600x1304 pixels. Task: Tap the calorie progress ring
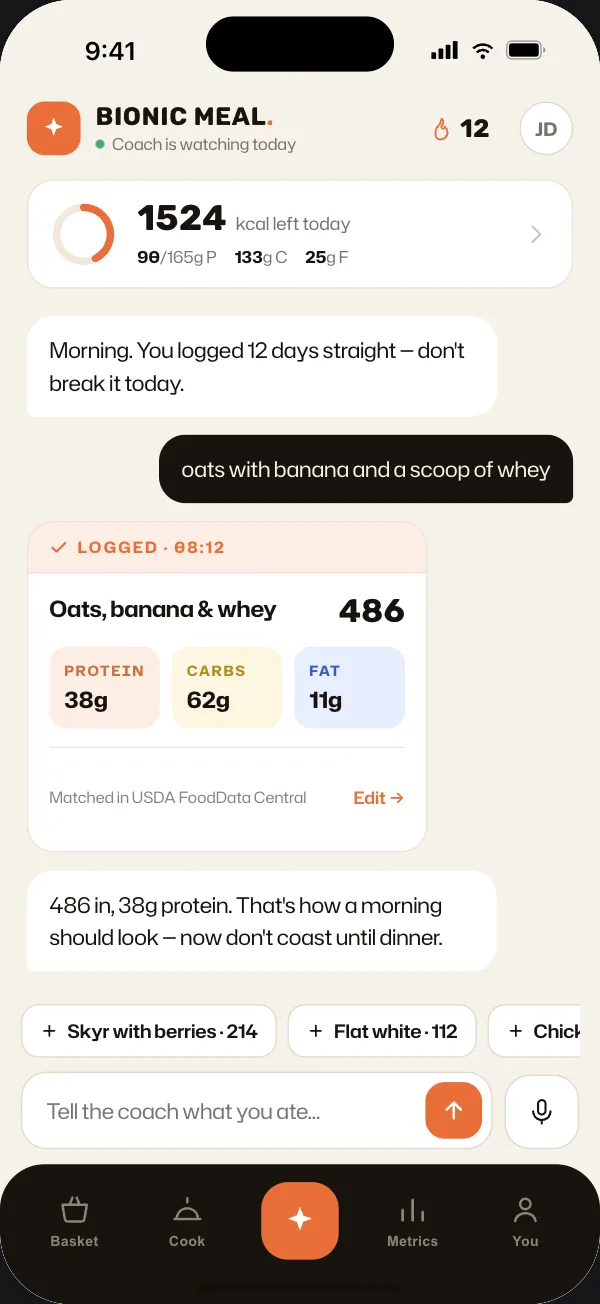84,234
